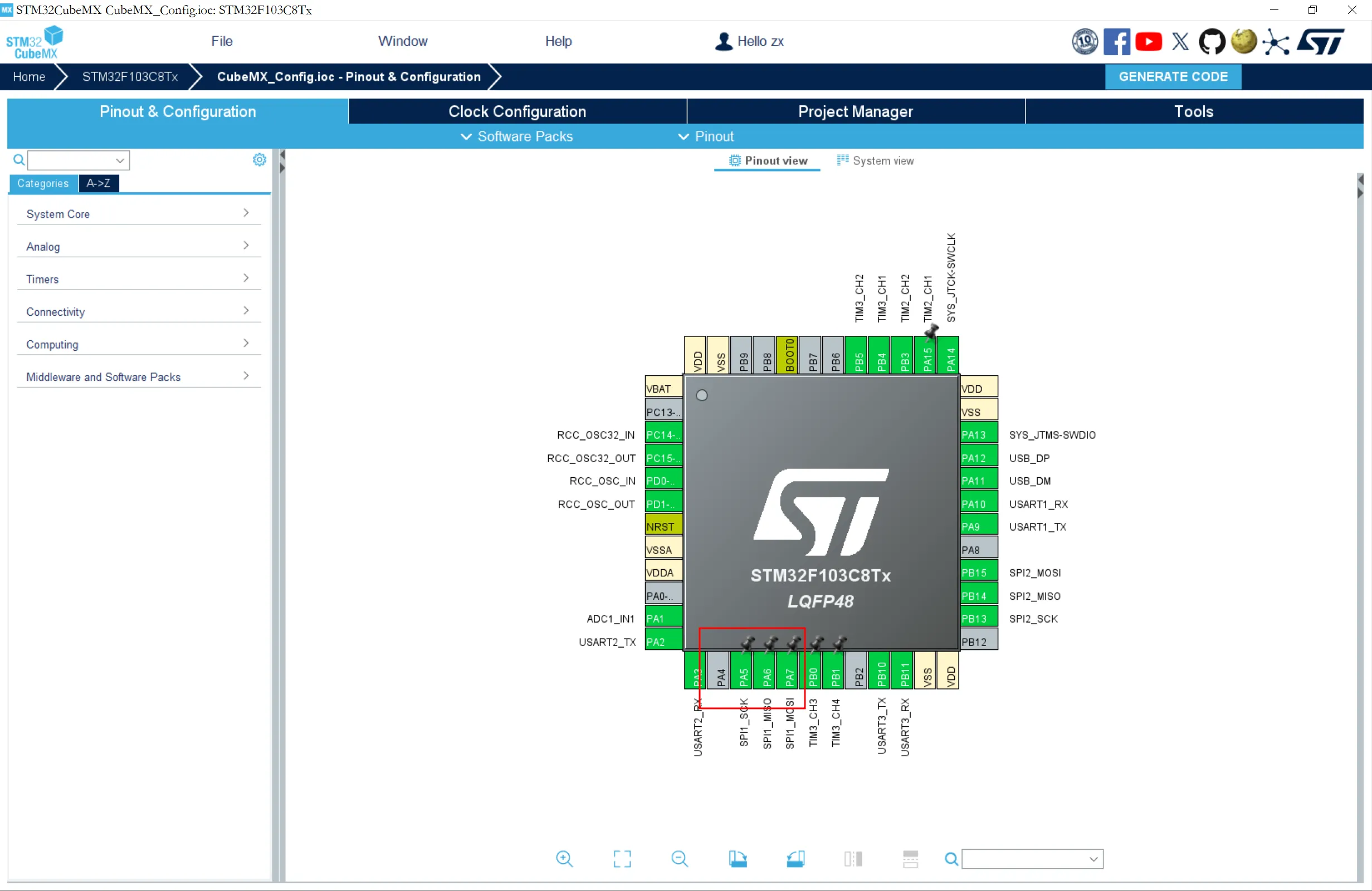Click the rotate chip clockwise icon
Viewport: 1372px width, 891px height.
[x=738, y=859]
